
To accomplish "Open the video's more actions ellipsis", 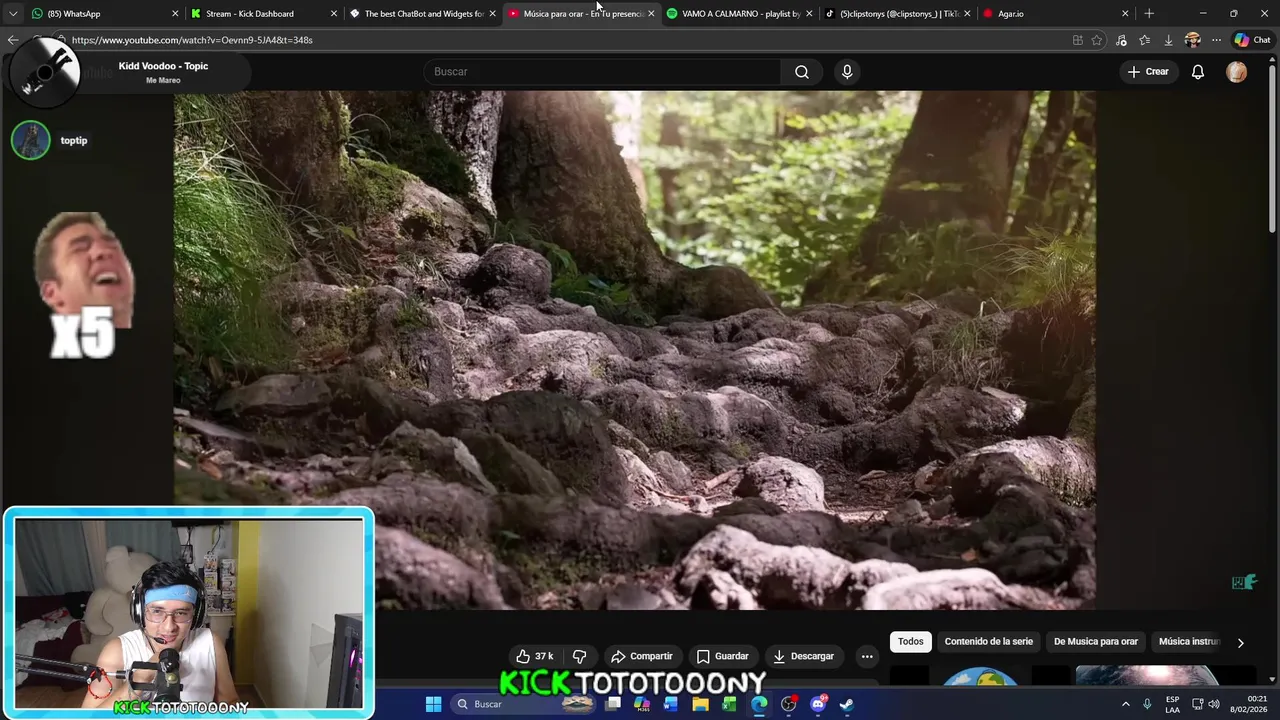I will (867, 656).
